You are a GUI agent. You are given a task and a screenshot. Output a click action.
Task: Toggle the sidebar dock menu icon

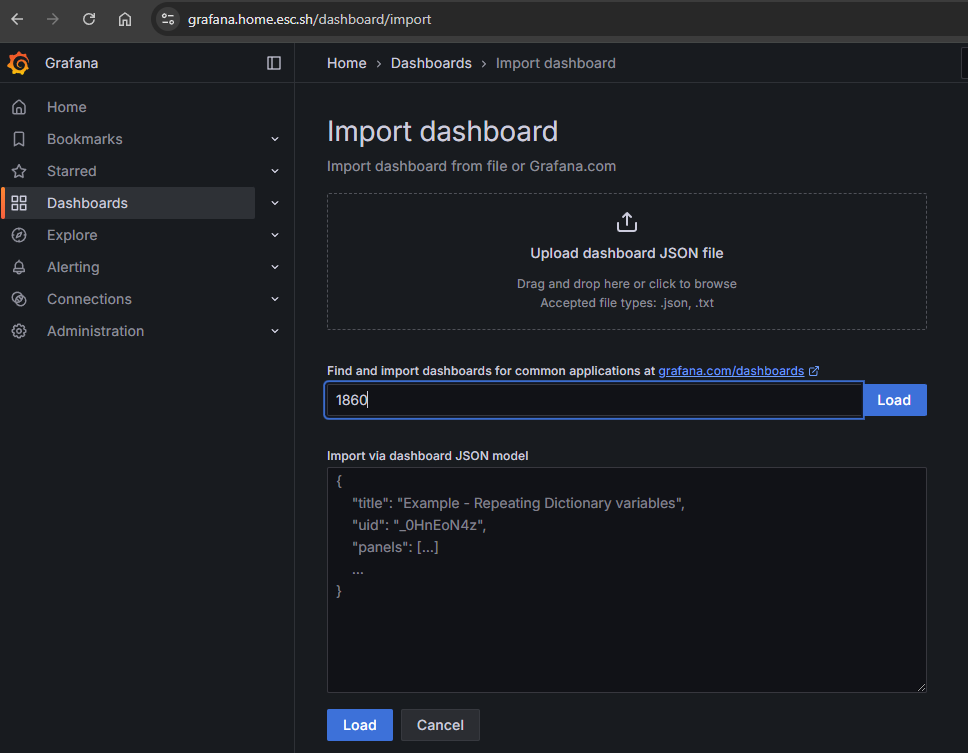click(274, 63)
